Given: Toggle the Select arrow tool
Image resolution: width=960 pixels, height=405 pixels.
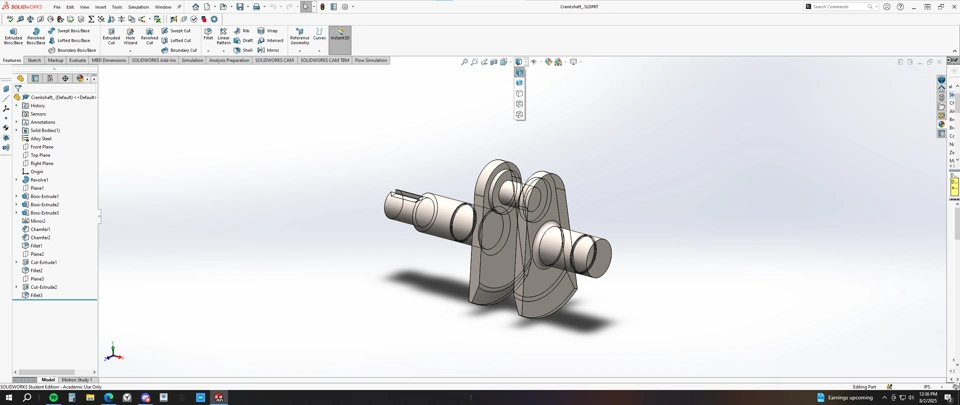Looking at the screenshot, I should (x=306, y=7).
